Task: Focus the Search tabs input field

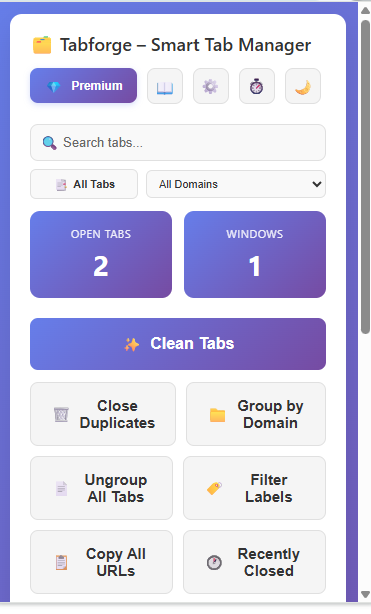Action: pyautogui.click(x=178, y=143)
